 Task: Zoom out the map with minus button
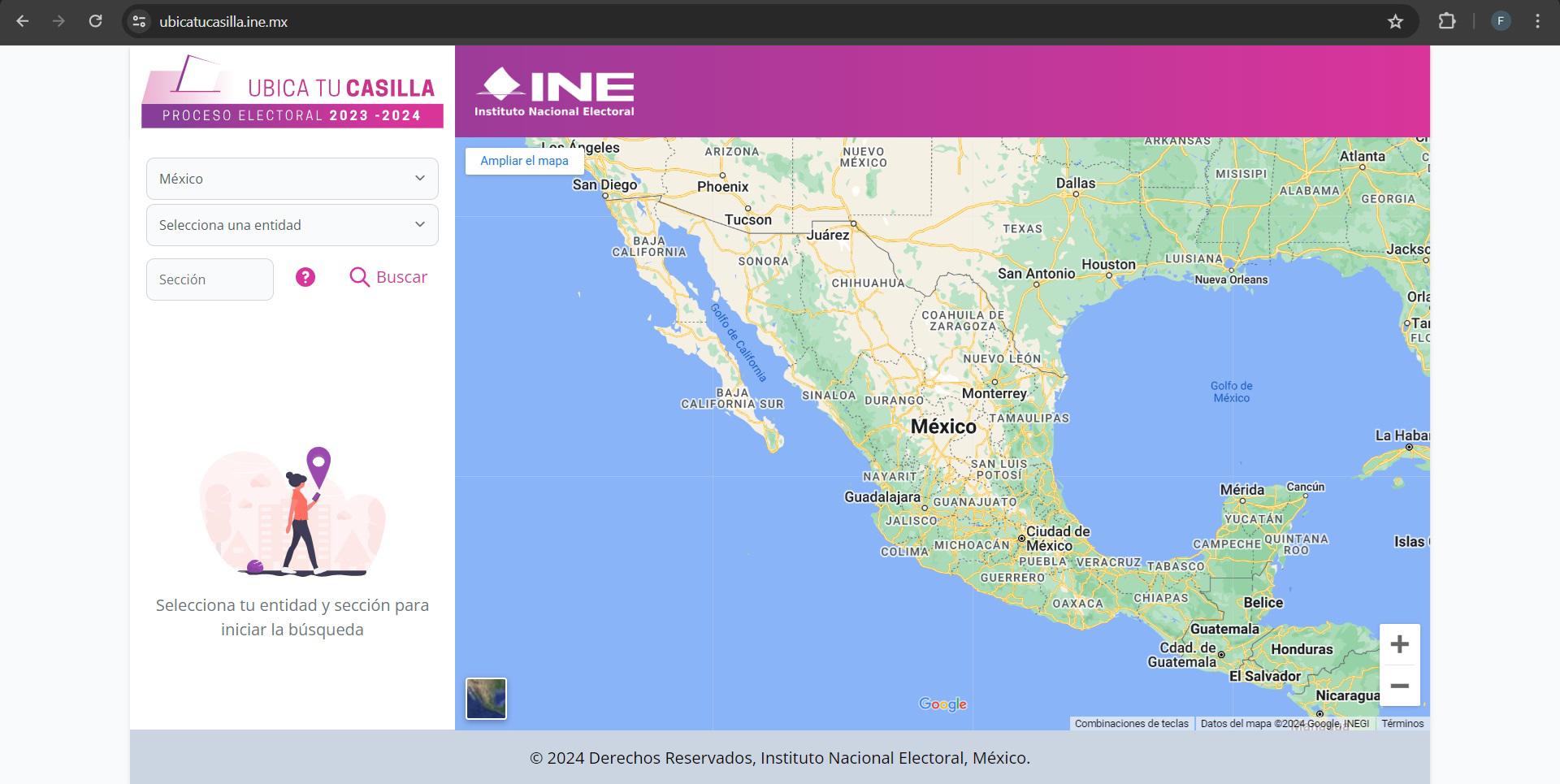tap(1399, 687)
